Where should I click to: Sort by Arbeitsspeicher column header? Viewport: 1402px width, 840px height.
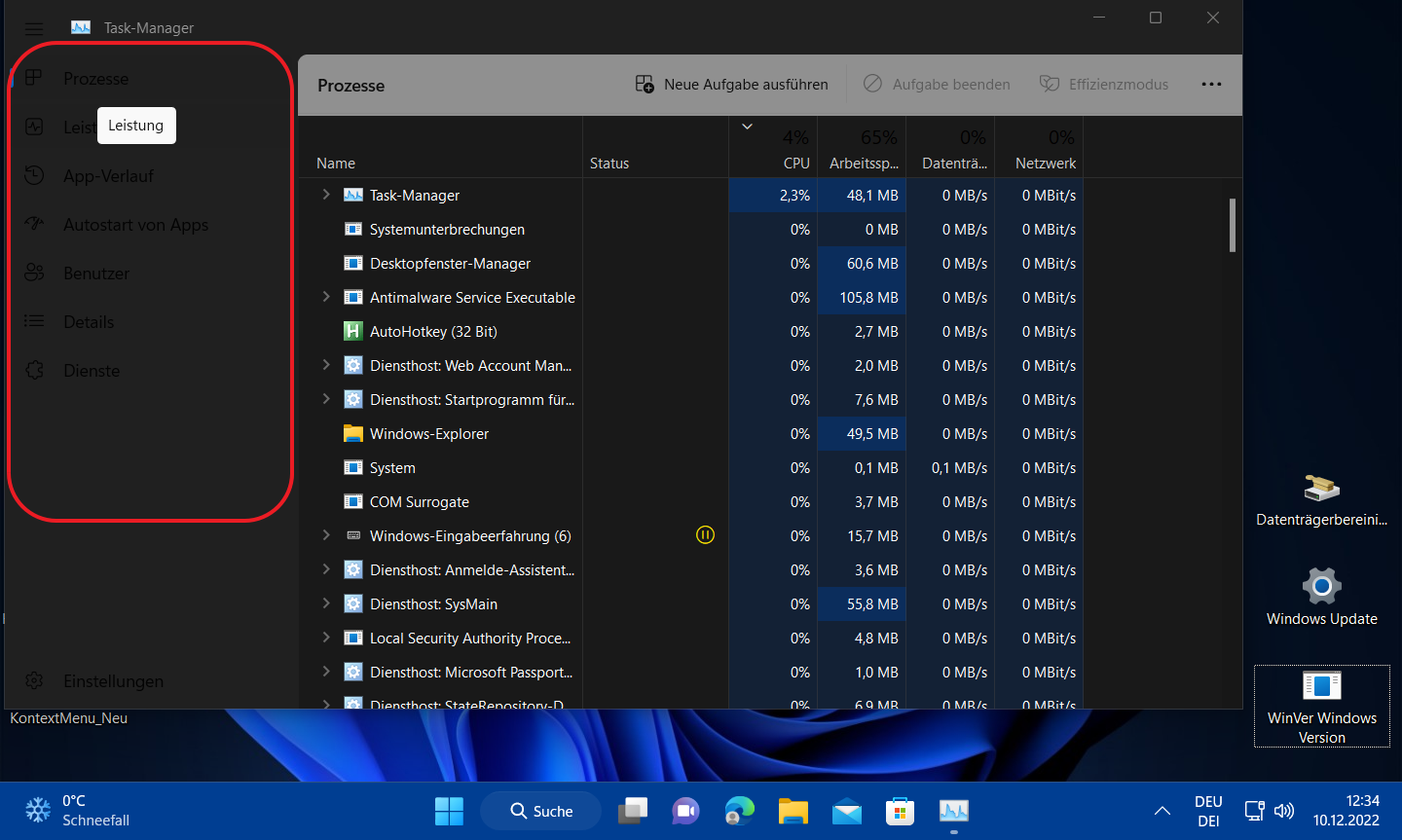[x=862, y=148]
